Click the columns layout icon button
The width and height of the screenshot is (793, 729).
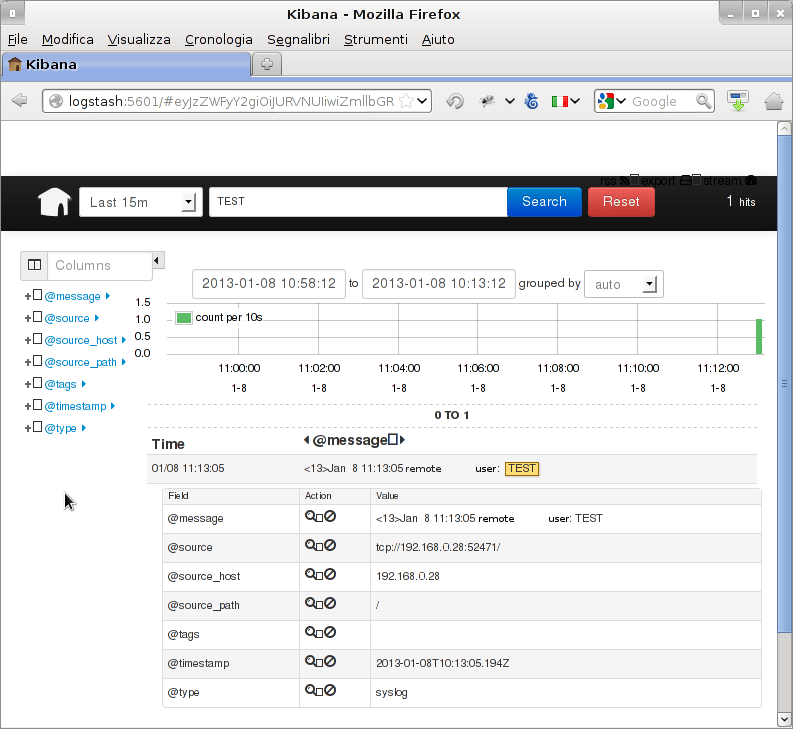pyautogui.click(x=34, y=265)
